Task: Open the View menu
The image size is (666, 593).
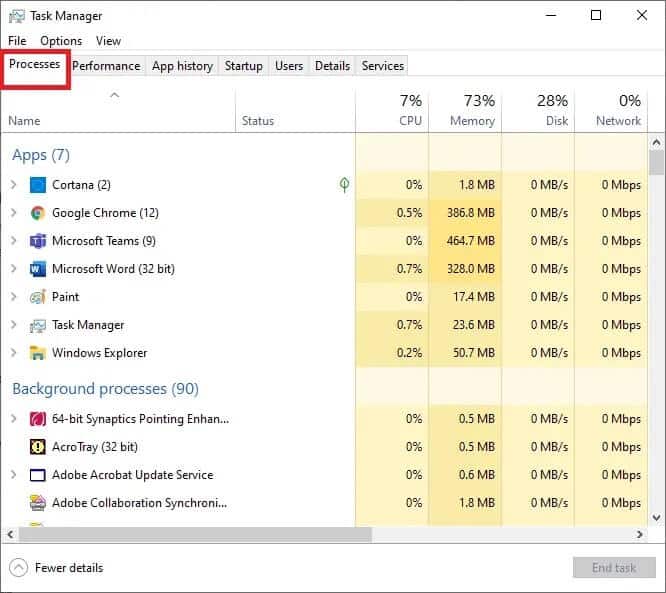Action: (108, 41)
